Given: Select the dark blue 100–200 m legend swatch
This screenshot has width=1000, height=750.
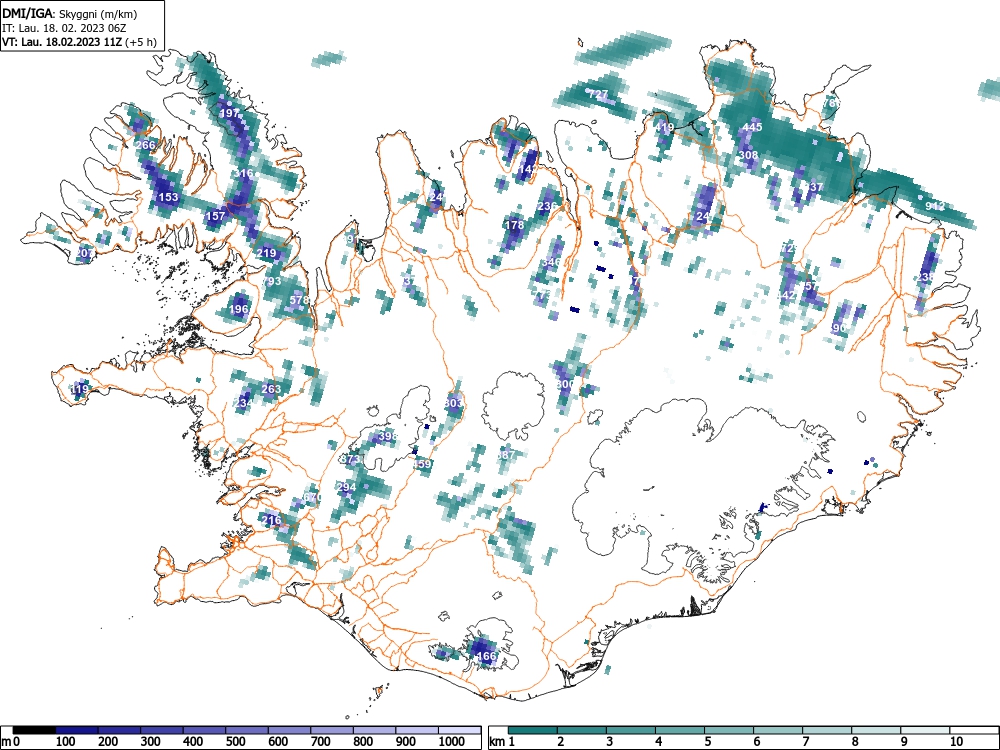Looking at the screenshot, I should 77,730.
